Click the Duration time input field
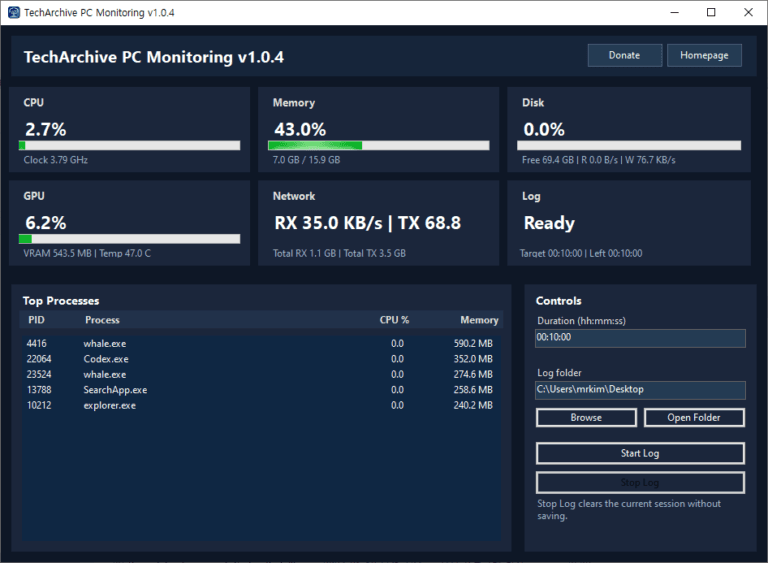 point(640,338)
